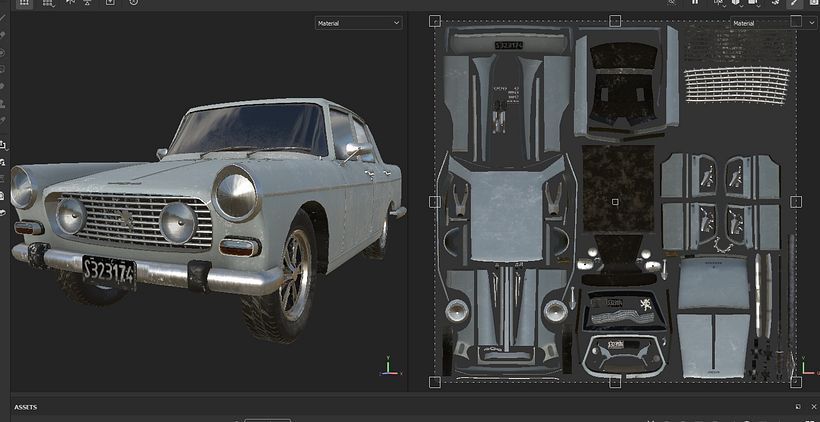Select the paint brush icon in top-right toolbar
This screenshot has height=422, width=820.
(x=795, y=3)
